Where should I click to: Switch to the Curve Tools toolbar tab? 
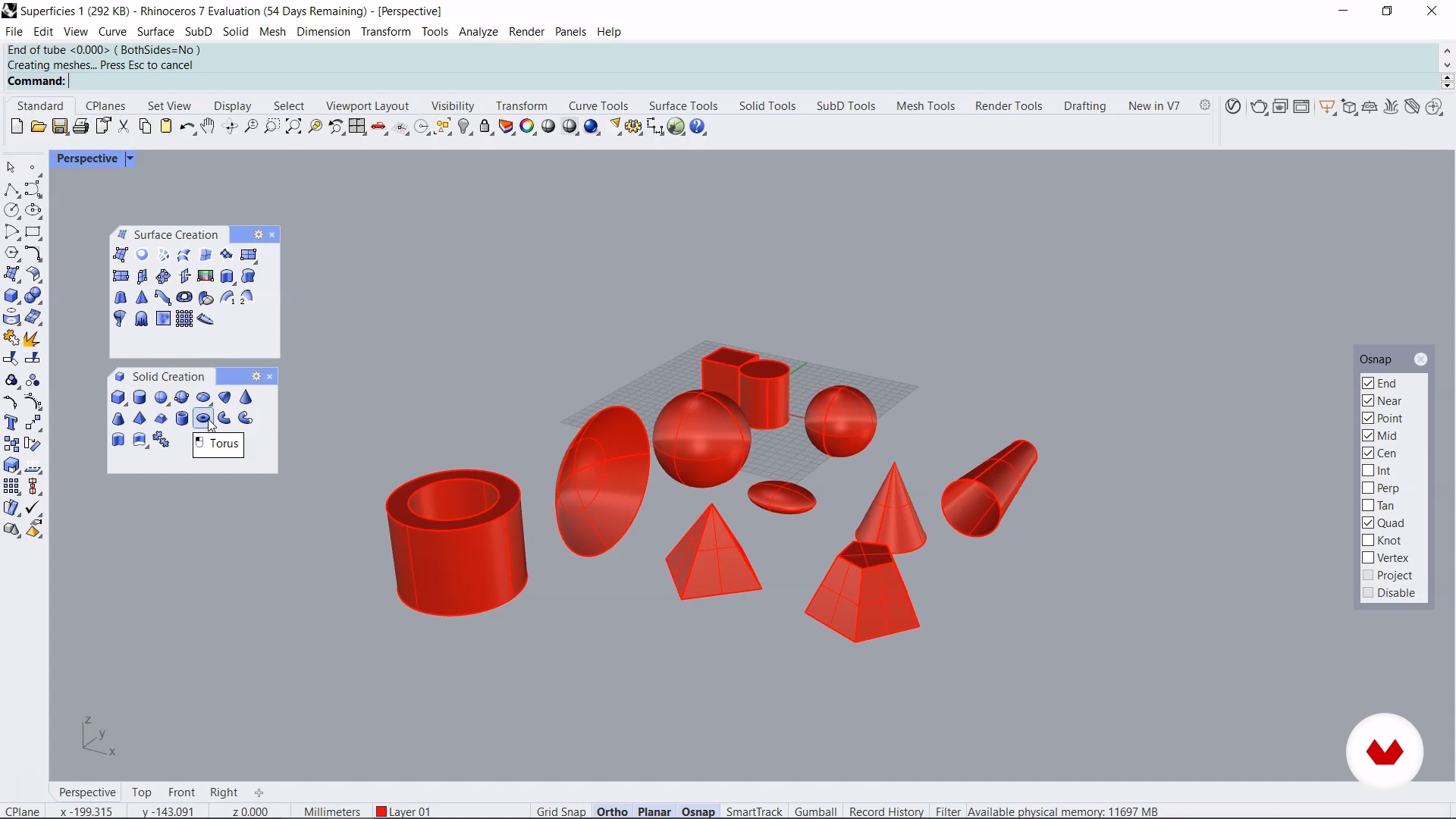tap(598, 106)
